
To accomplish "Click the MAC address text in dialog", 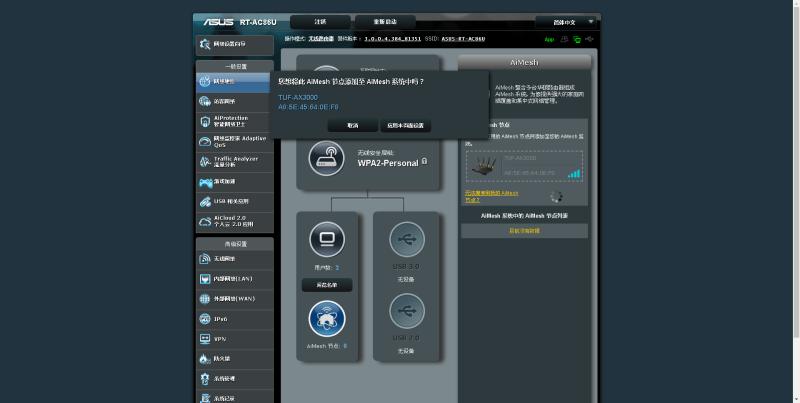I will [x=308, y=107].
